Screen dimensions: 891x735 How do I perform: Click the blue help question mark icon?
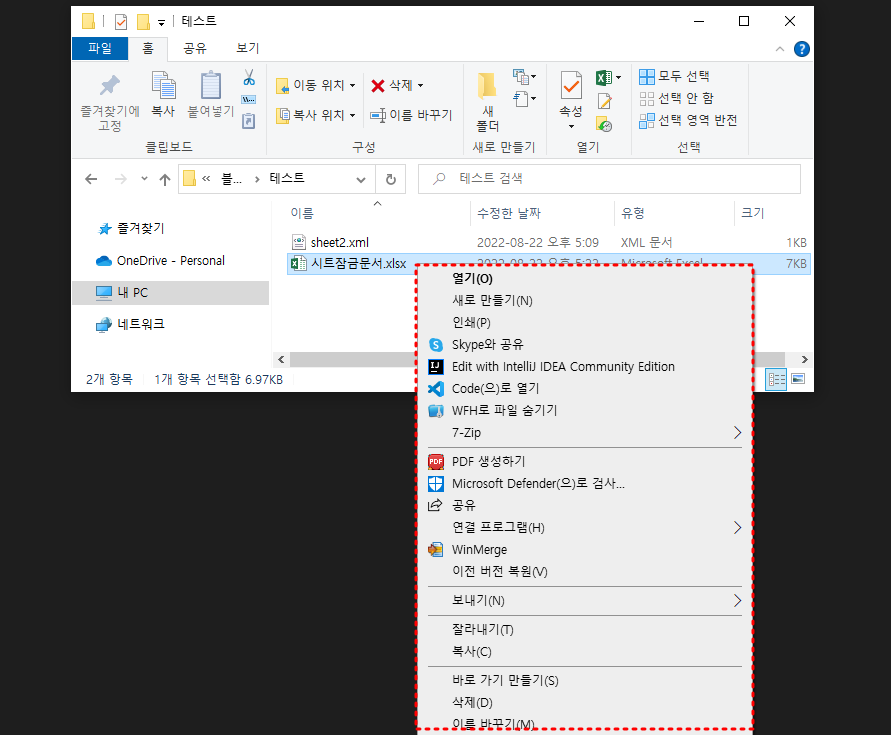[801, 49]
